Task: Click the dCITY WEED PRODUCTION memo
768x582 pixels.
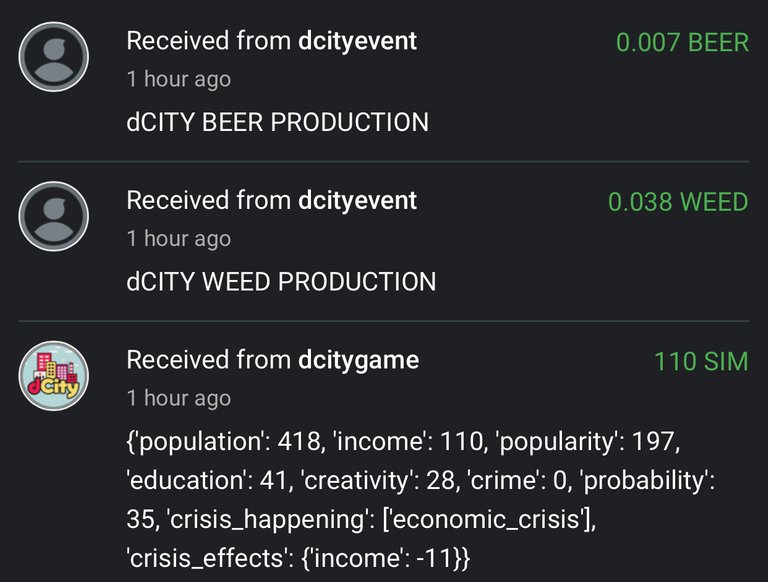Action: point(281,282)
